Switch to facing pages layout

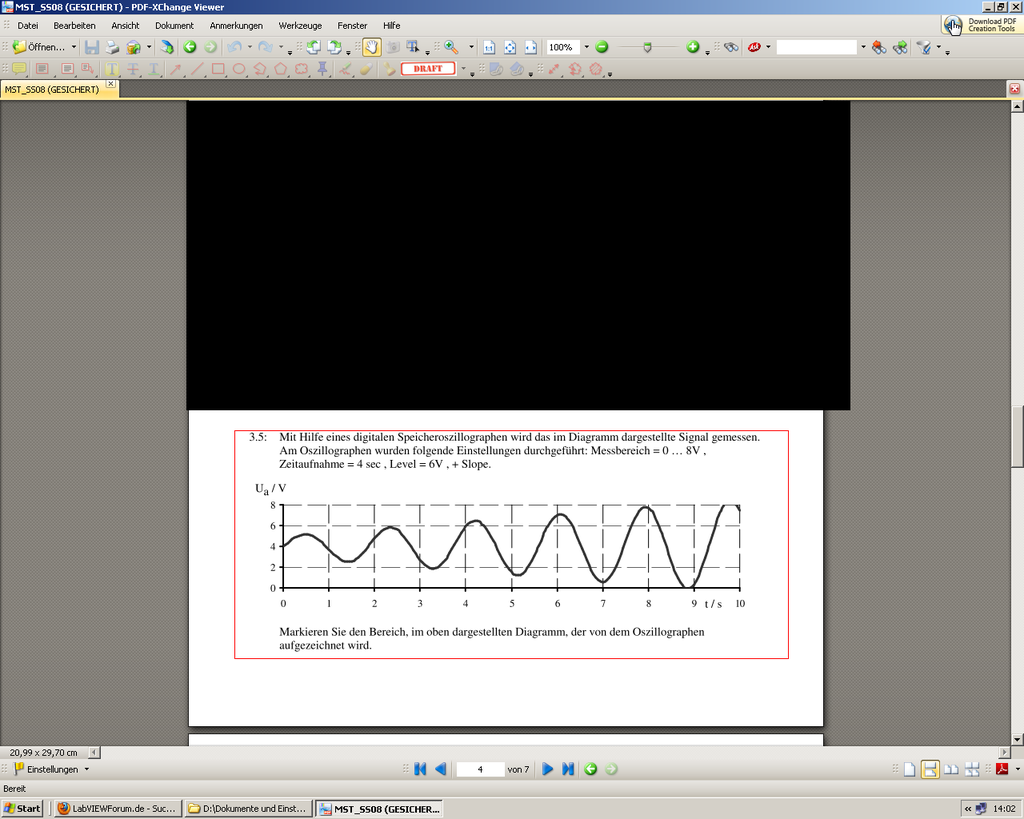pos(951,769)
